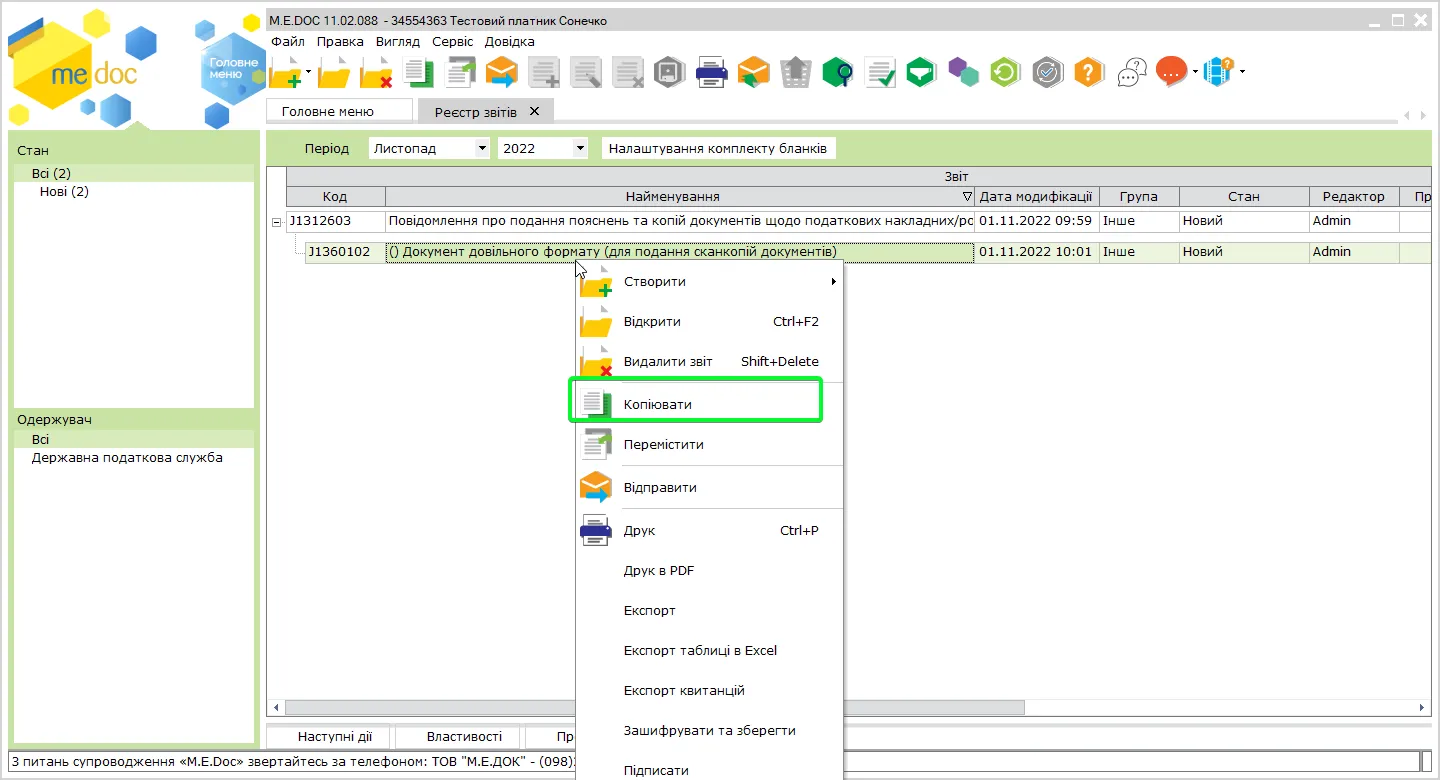Click the green refresh hexagon toolbar icon
This screenshot has width=1440, height=780.
click(x=1005, y=72)
